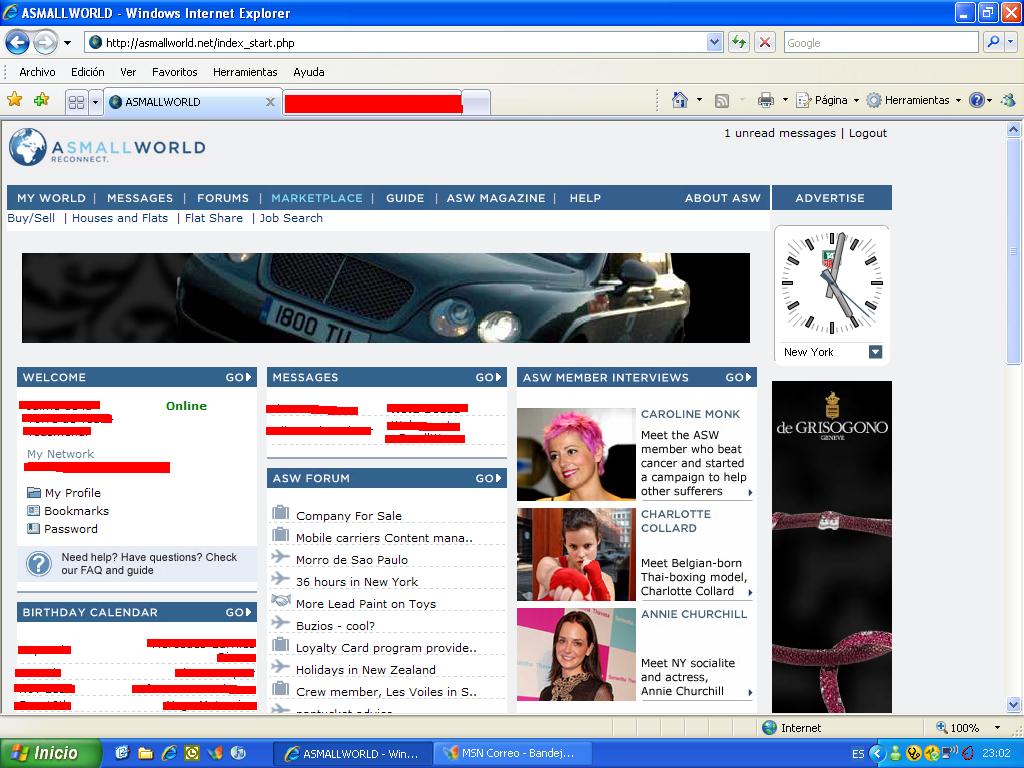The image size is (1024, 768).
Task: Click Caroline Monk interview thumbnail photo
Action: pos(575,454)
